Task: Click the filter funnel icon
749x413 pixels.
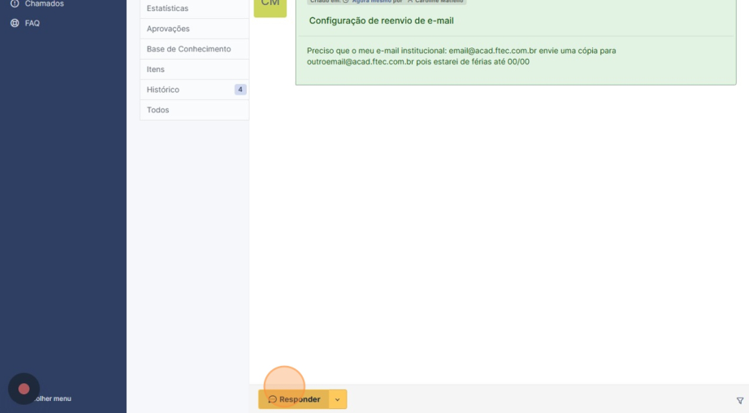Action: tap(740, 401)
